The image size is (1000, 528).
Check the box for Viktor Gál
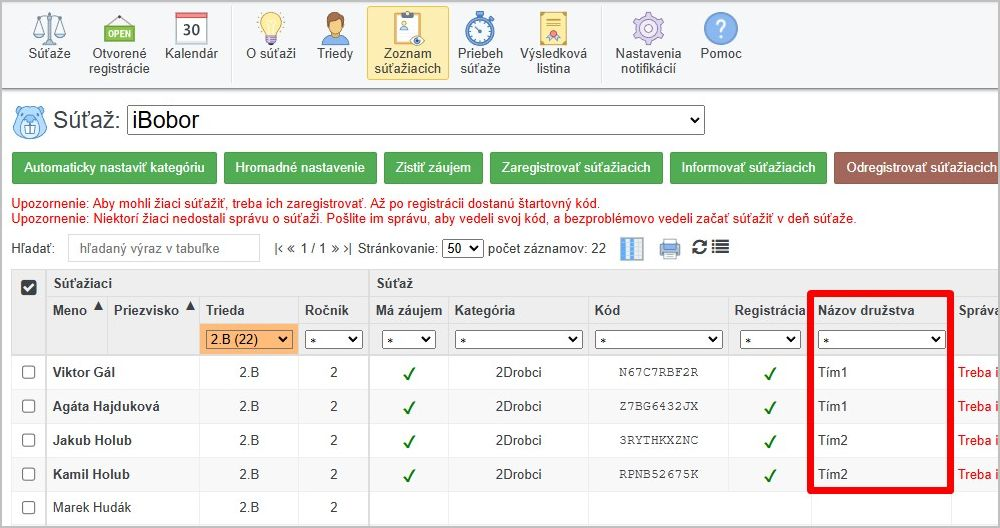(29, 373)
